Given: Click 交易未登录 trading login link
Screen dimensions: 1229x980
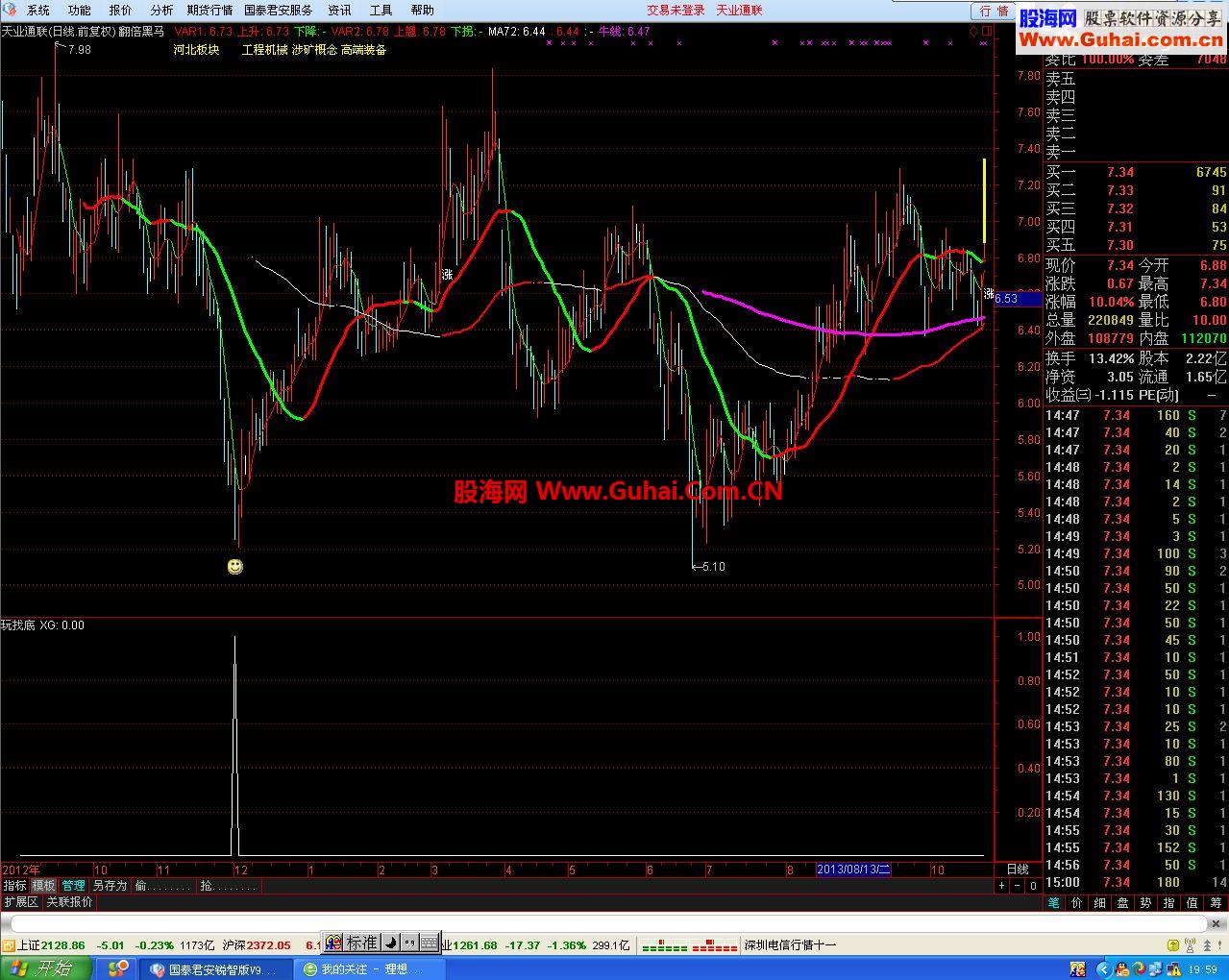Looking at the screenshot, I should tap(676, 10).
